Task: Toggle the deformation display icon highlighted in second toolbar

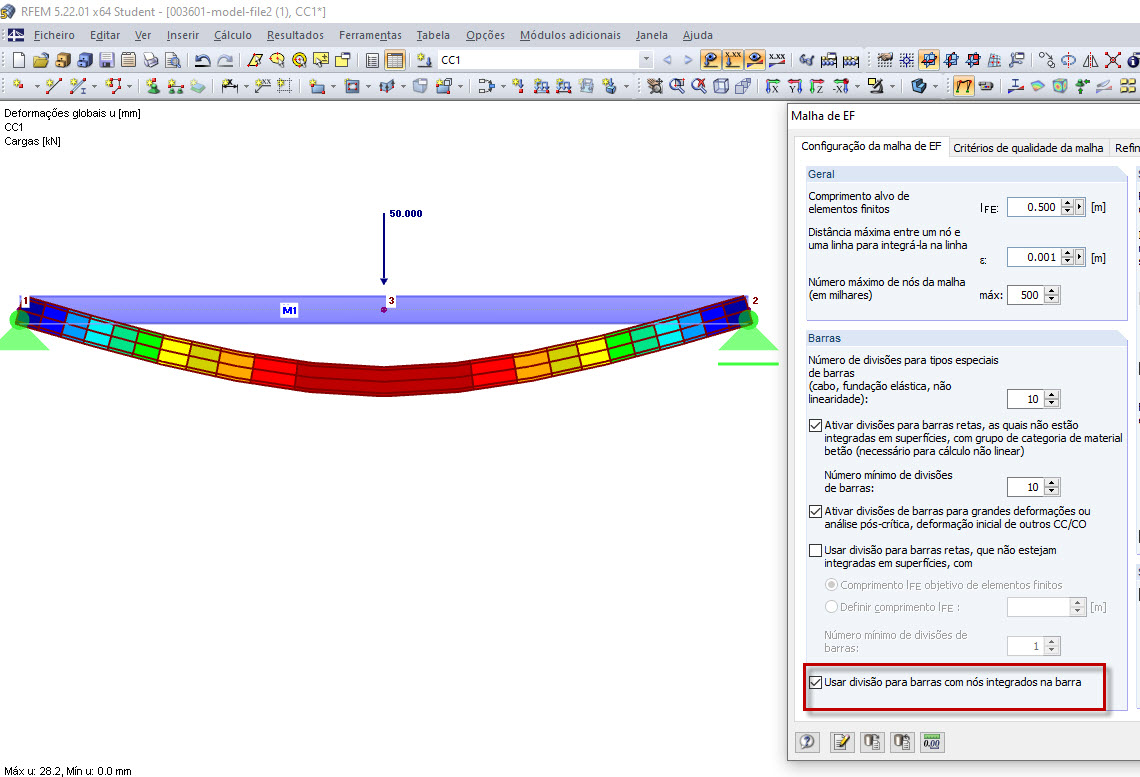Action: click(x=963, y=86)
